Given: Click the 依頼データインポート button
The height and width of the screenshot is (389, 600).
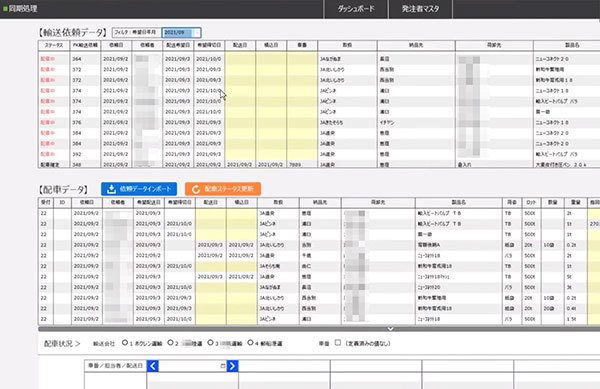Looking at the screenshot, I should coord(139,189).
